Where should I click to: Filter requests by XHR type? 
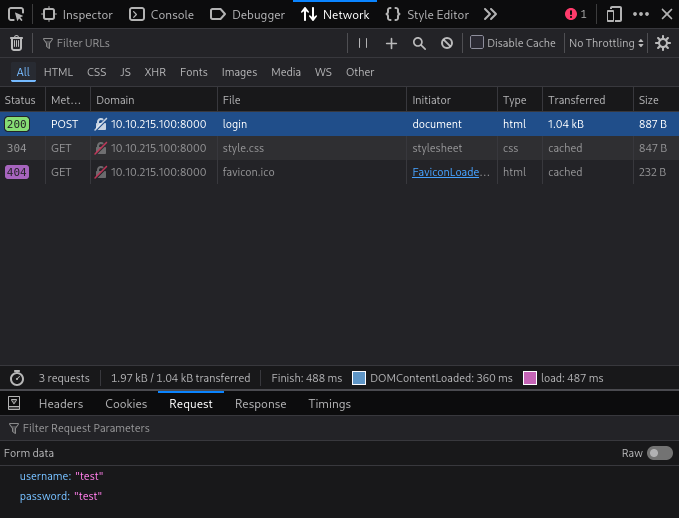(x=155, y=72)
